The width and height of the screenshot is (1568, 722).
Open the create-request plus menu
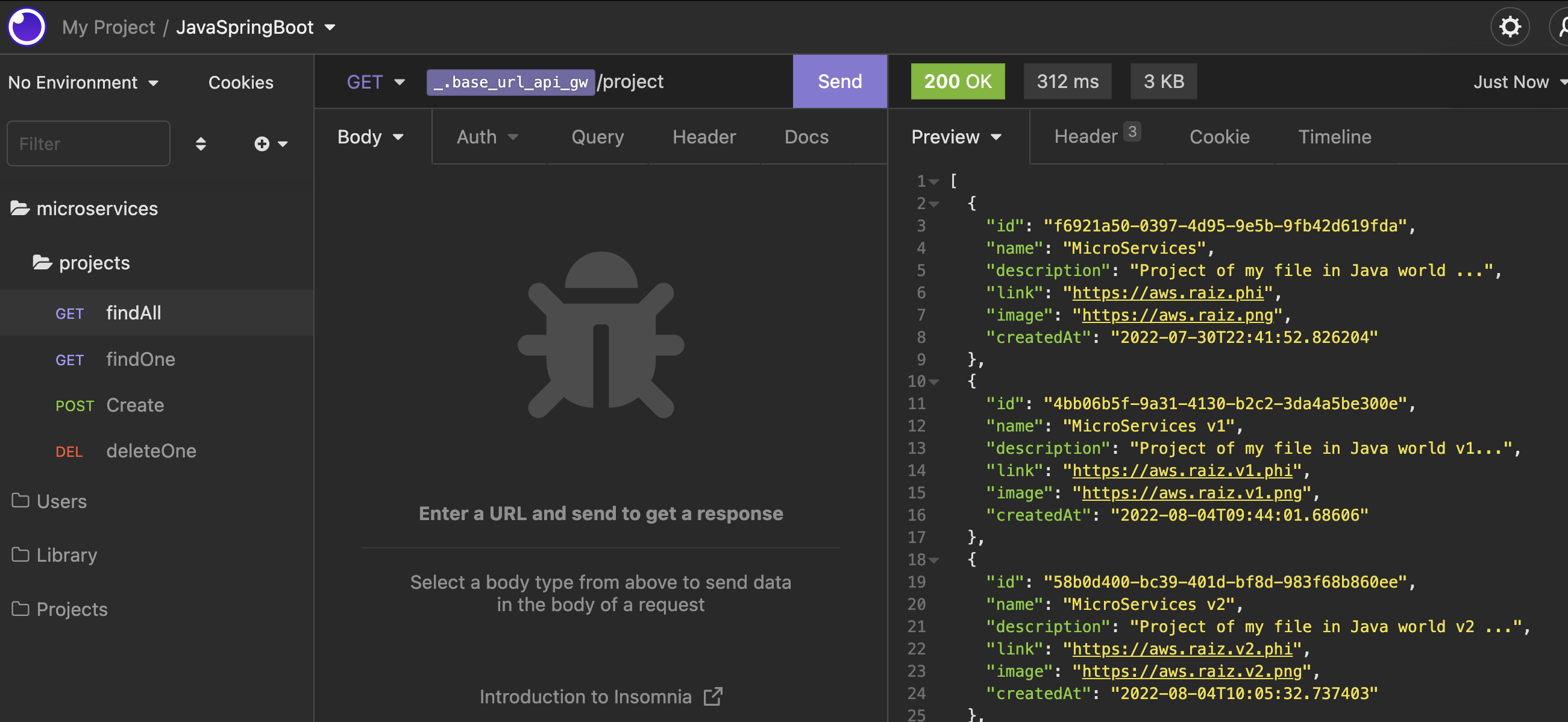point(270,143)
